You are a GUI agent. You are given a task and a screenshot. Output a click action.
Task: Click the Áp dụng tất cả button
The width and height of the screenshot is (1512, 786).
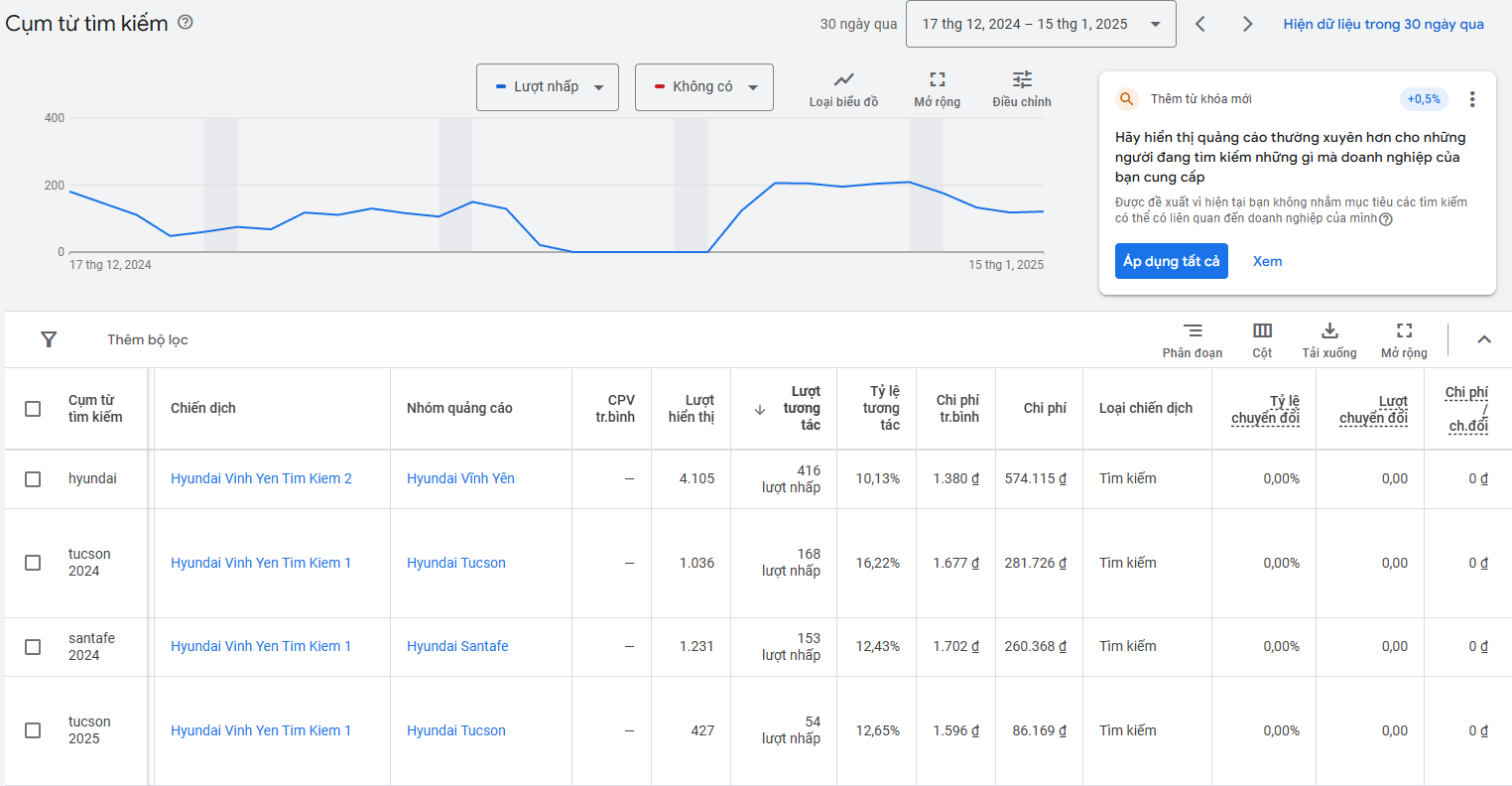coord(1171,261)
